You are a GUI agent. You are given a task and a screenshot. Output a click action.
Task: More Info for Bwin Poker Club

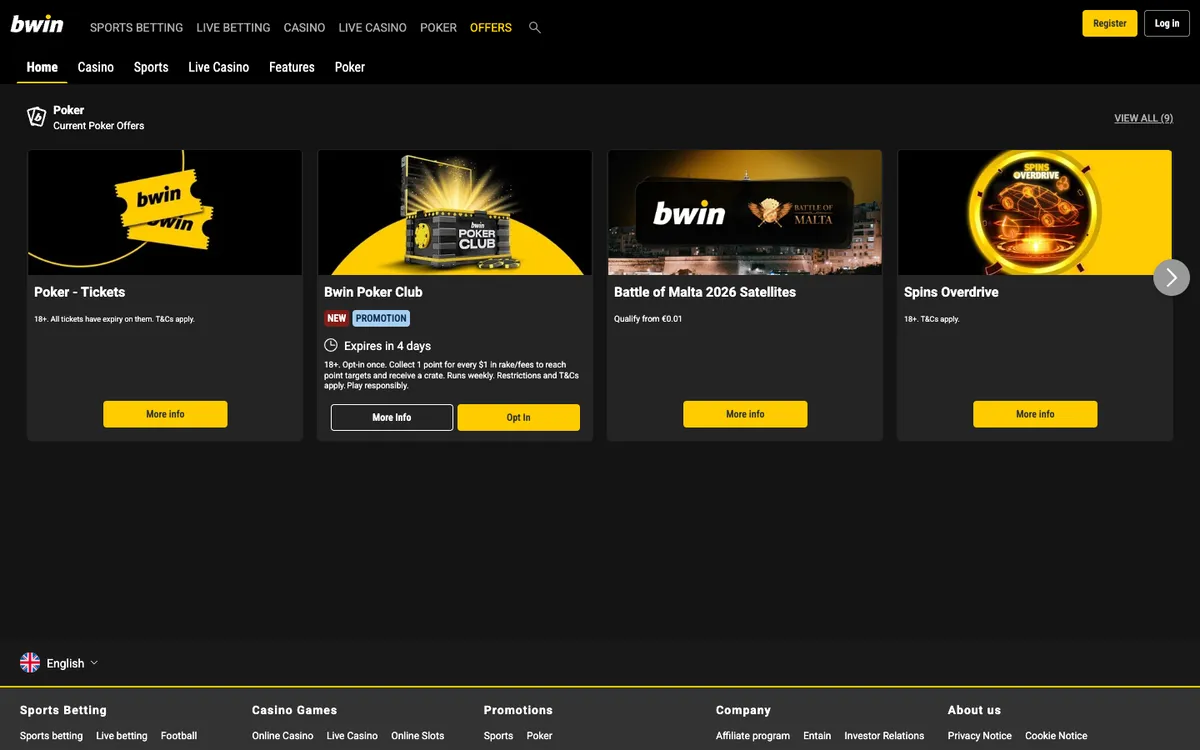[392, 417]
